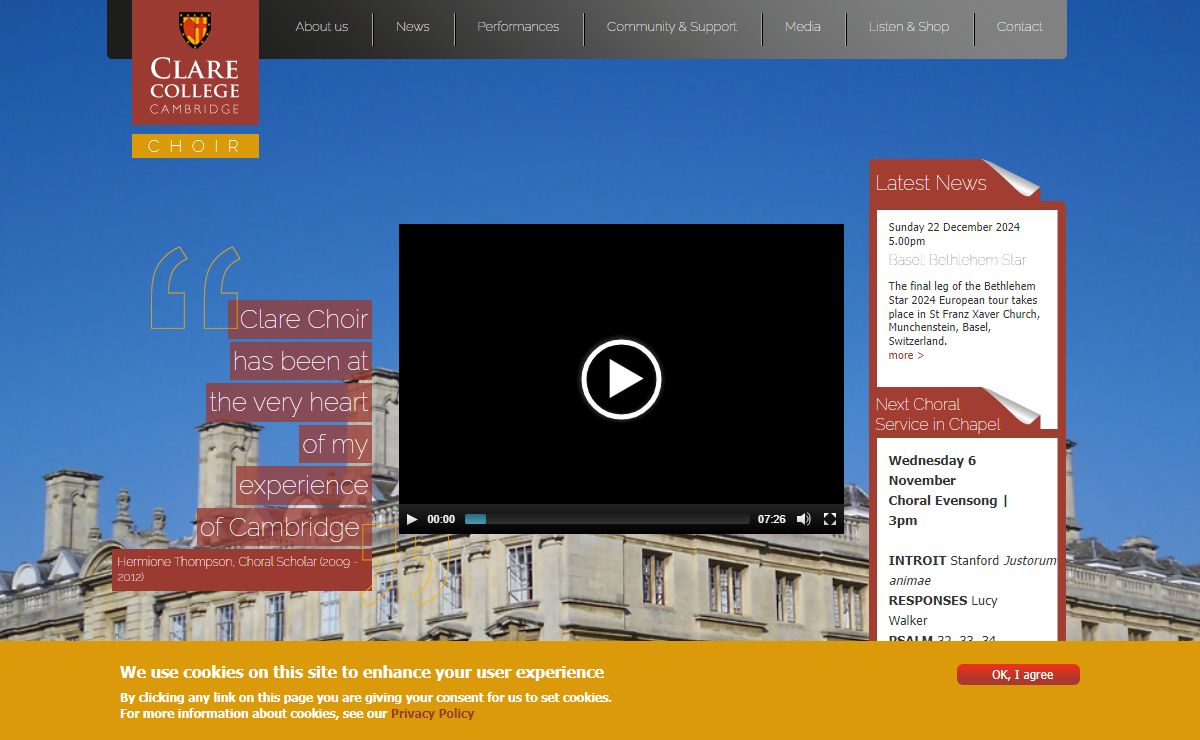Click the cookie notice headline text
This screenshot has width=1200, height=740.
[362, 672]
